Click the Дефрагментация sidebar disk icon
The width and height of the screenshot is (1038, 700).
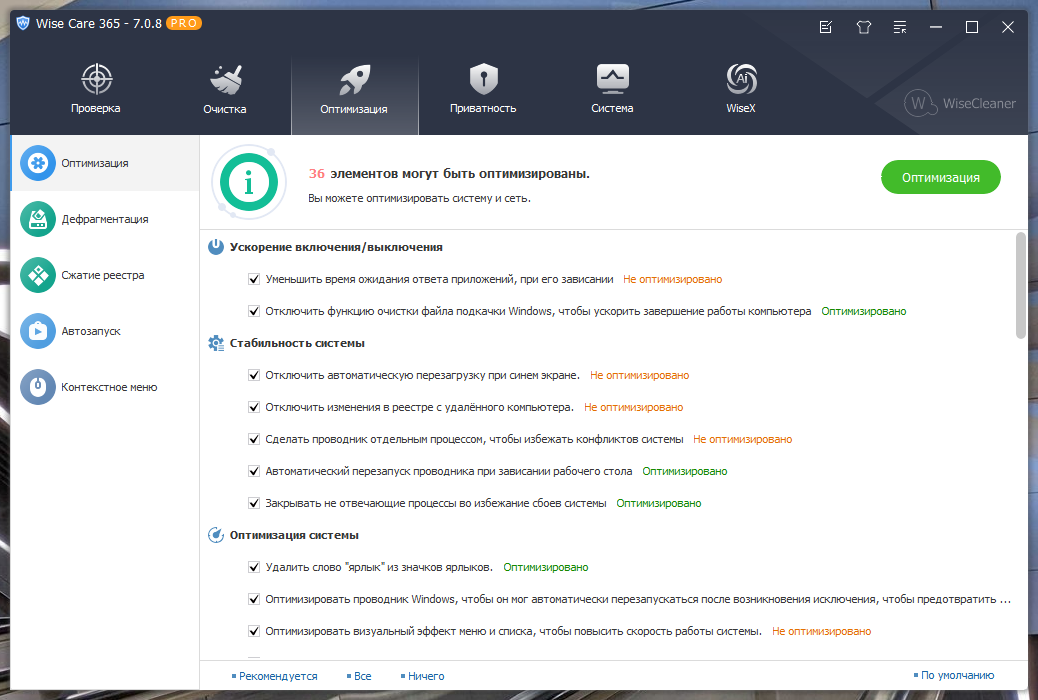click(38, 219)
